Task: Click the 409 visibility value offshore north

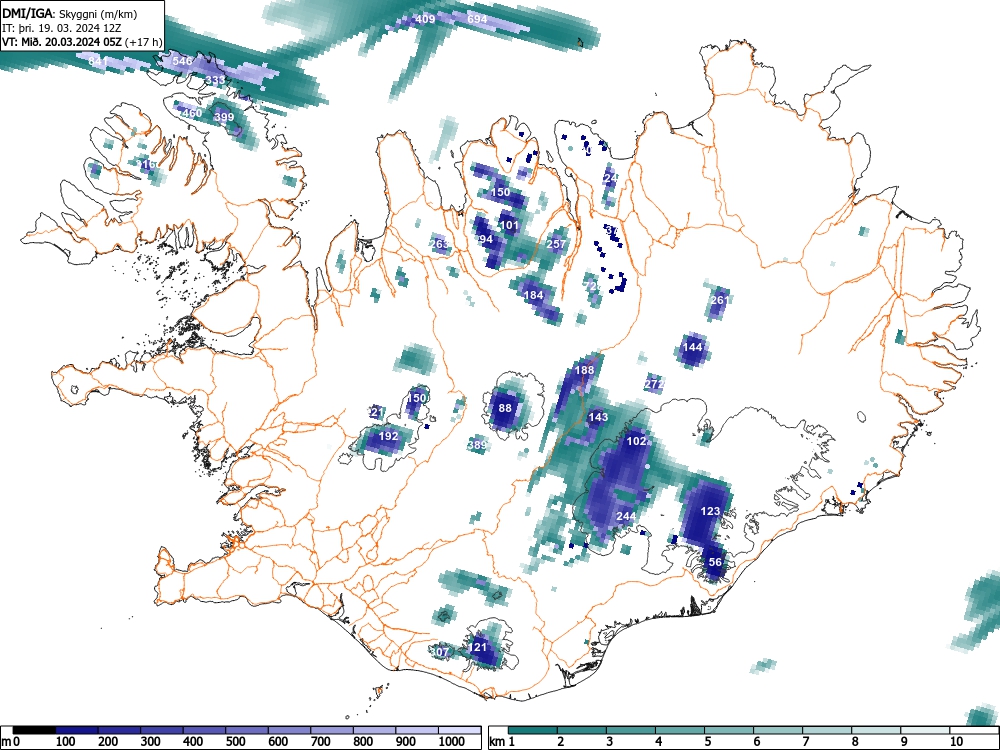Action: coord(425,19)
